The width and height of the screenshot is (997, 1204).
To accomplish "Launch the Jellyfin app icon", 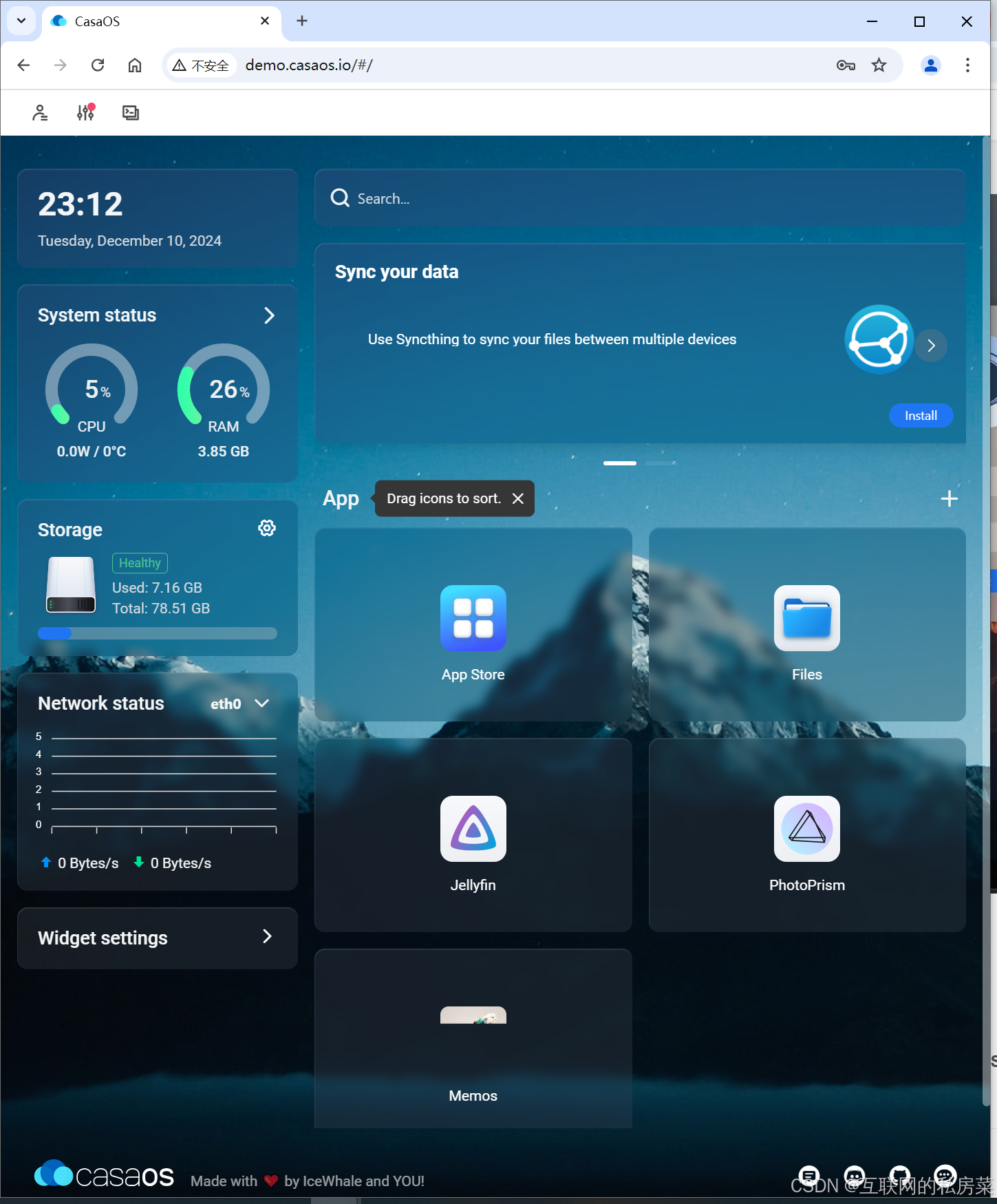I will [473, 829].
